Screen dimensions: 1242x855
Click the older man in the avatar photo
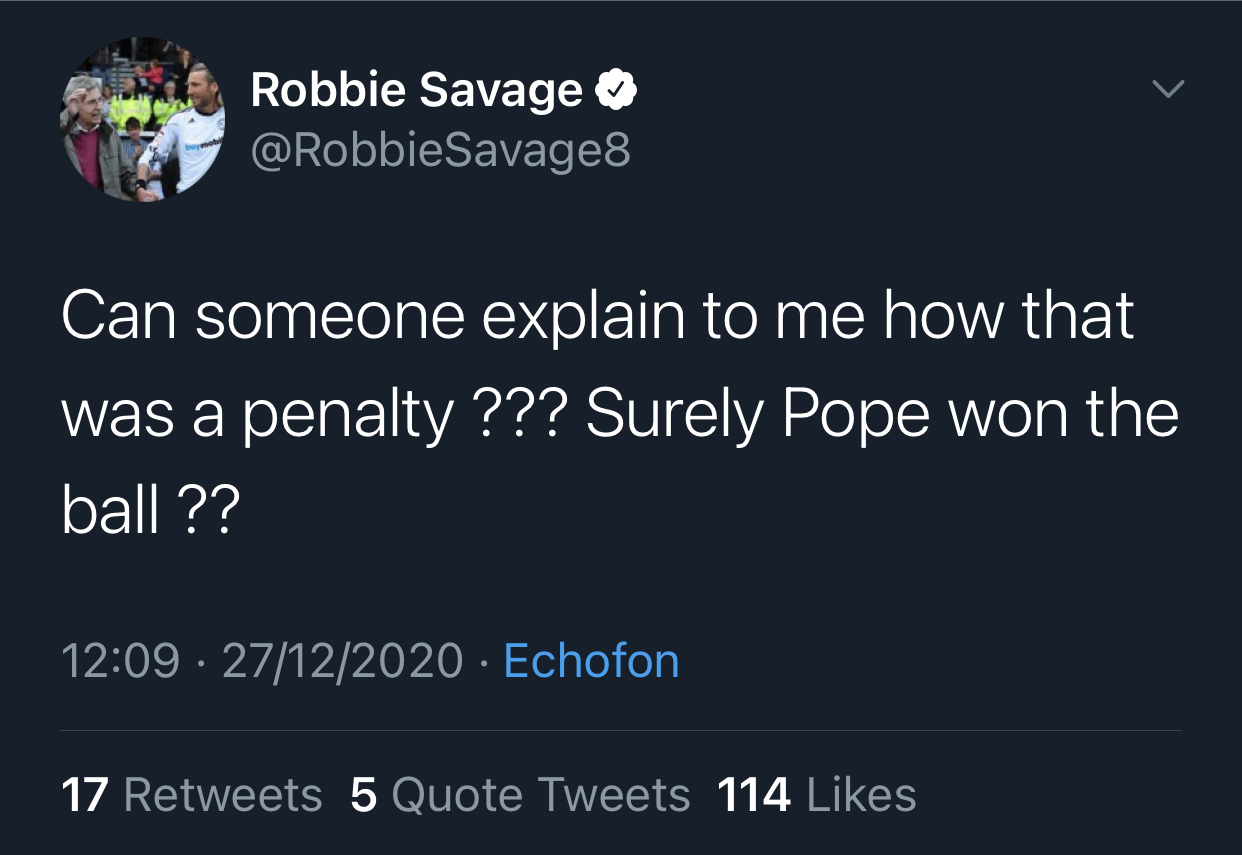click(x=93, y=135)
